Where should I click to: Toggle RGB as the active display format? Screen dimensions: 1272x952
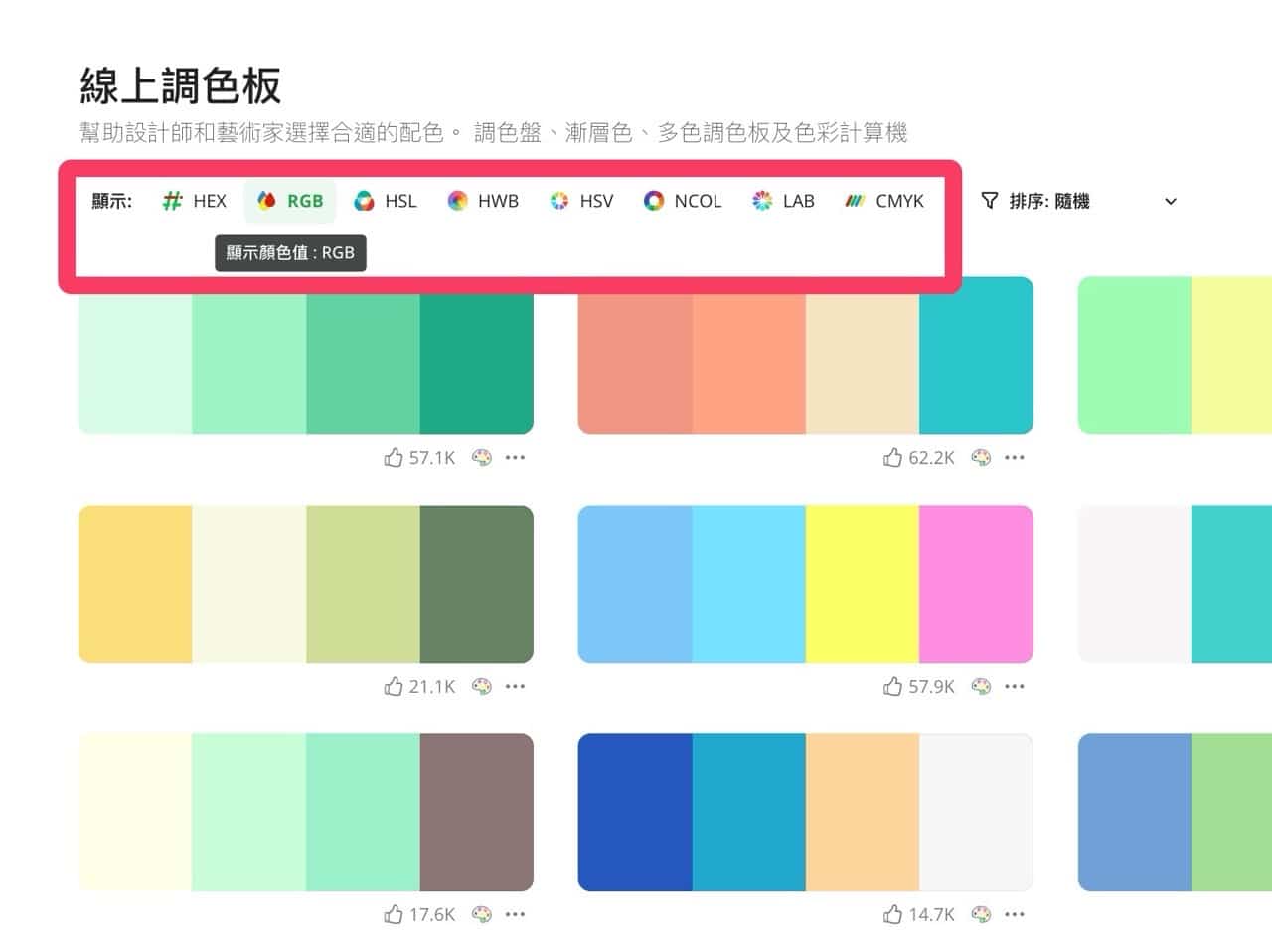(289, 201)
